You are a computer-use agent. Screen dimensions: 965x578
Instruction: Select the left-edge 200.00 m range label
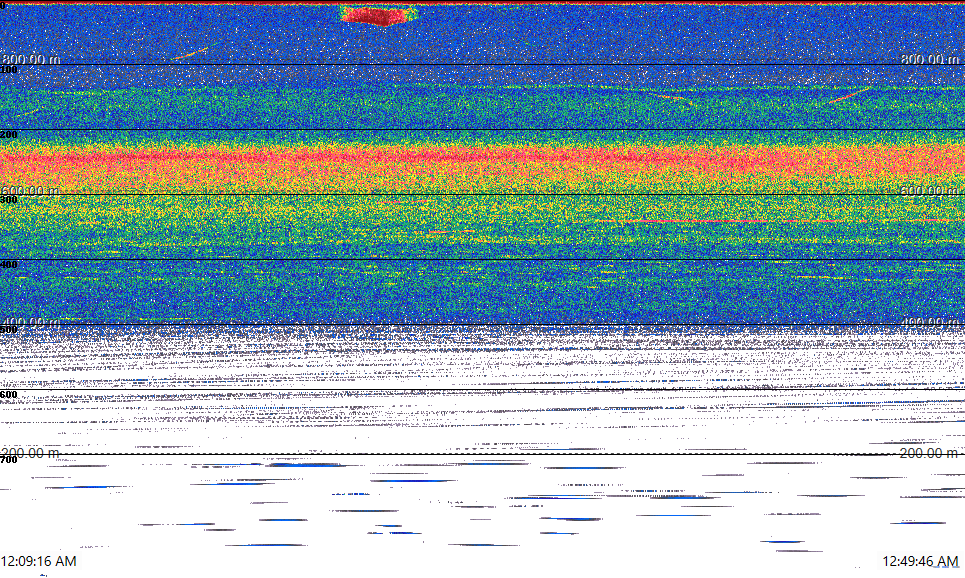pos(31,454)
